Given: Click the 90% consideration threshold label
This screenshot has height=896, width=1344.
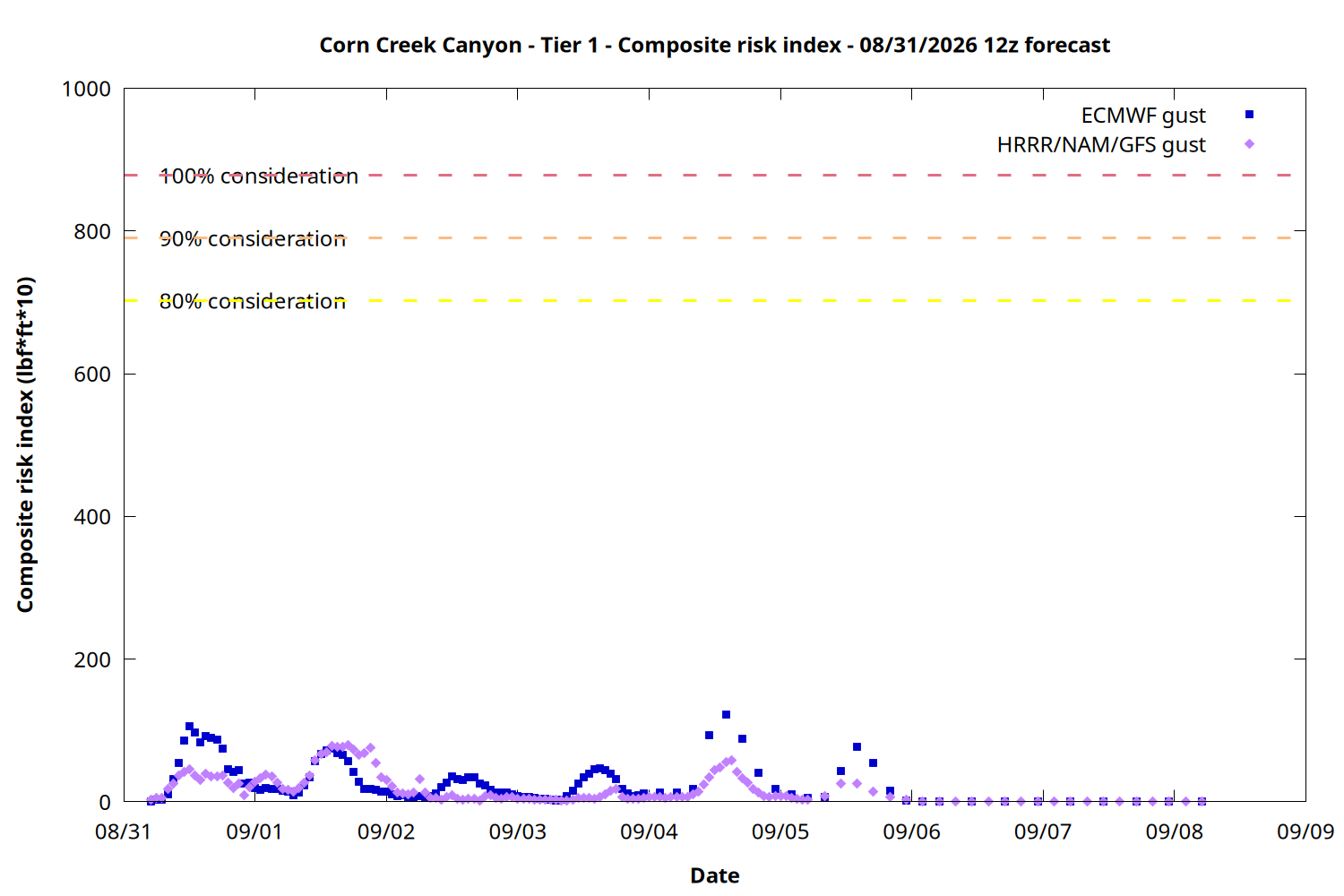Looking at the screenshot, I should pyautogui.click(x=253, y=239).
